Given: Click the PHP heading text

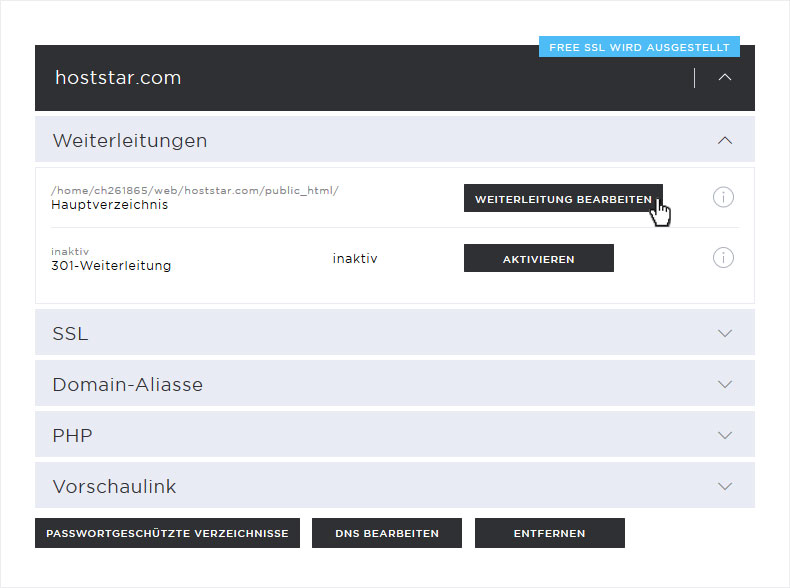Looking at the screenshot, I should click(x=73, y=435).
